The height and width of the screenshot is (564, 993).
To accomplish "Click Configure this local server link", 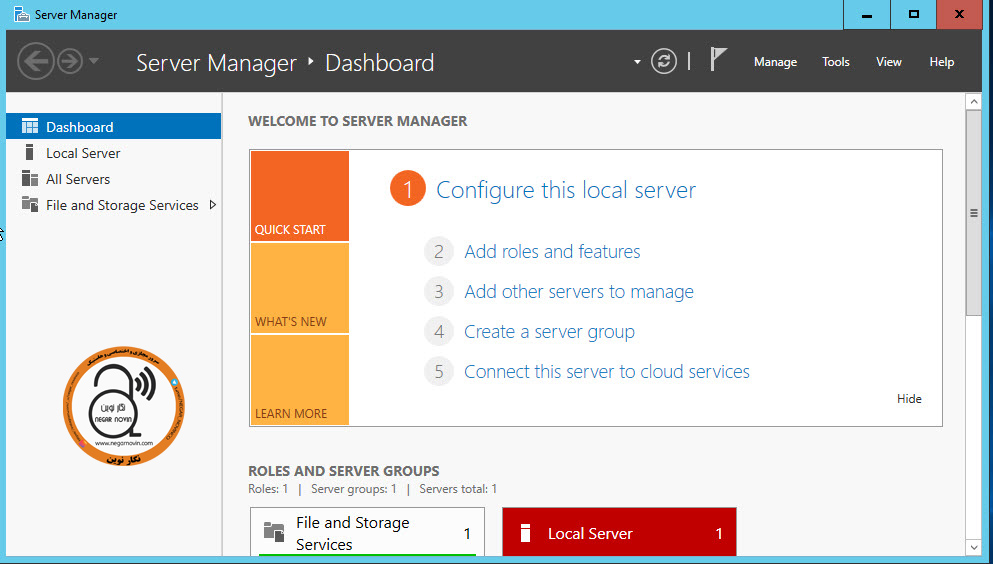I will (x=566, y=191).
